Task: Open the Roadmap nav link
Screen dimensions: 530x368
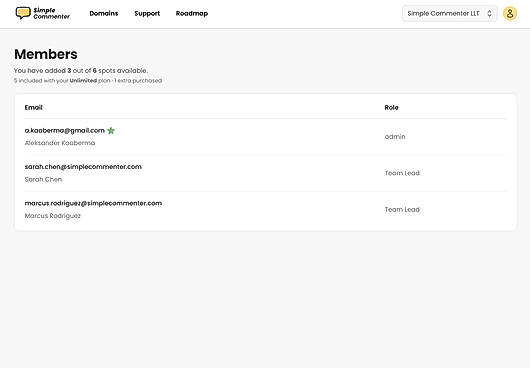Action: tap(192, 14)
